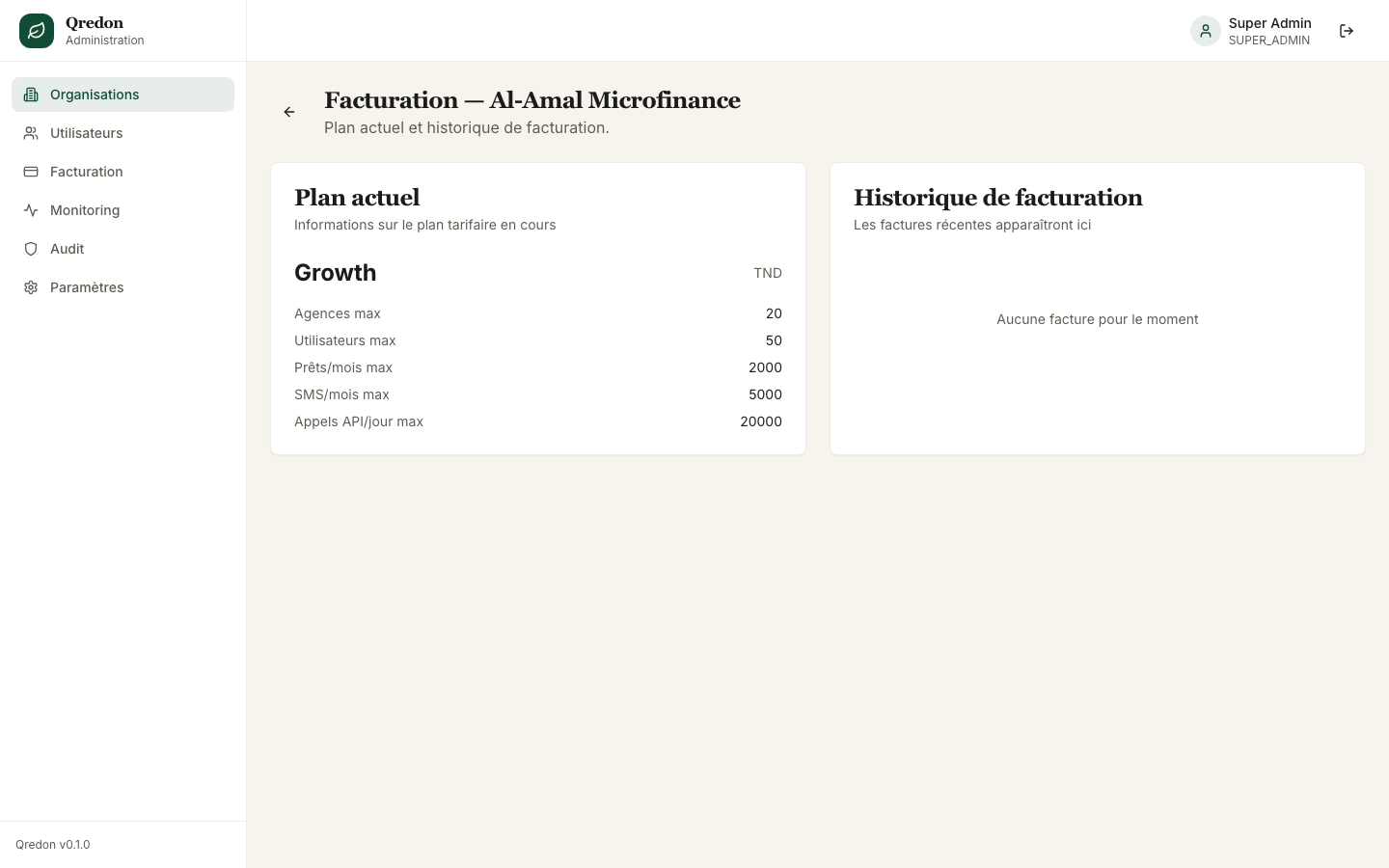The height and width of the screenshot is (868, 1389).
Task: Click the Qredon leaf logo
Action: tap(37, 31)
